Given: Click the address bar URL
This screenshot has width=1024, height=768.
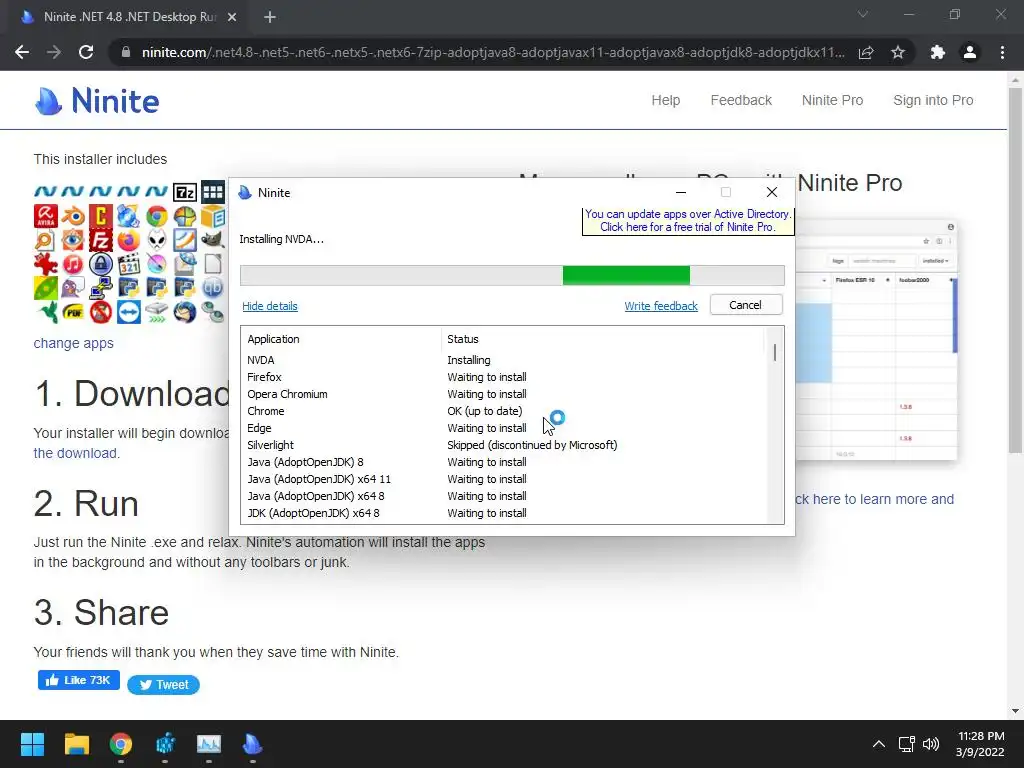Looking at the screenshot, I should pos(493,52).
